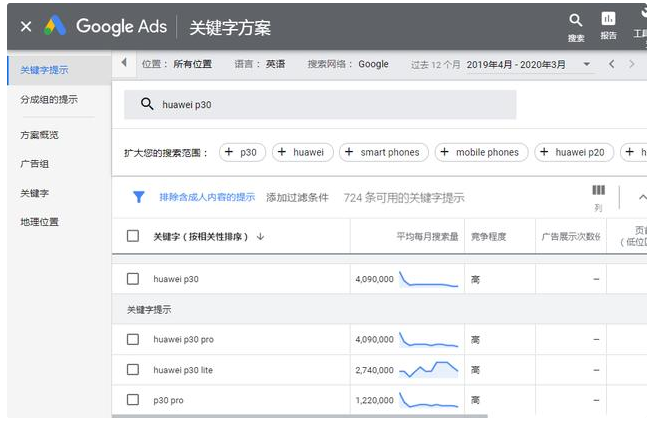Click the blue filter funnel icon
This screenshot has height=427, width=661.
click(139, 197)
